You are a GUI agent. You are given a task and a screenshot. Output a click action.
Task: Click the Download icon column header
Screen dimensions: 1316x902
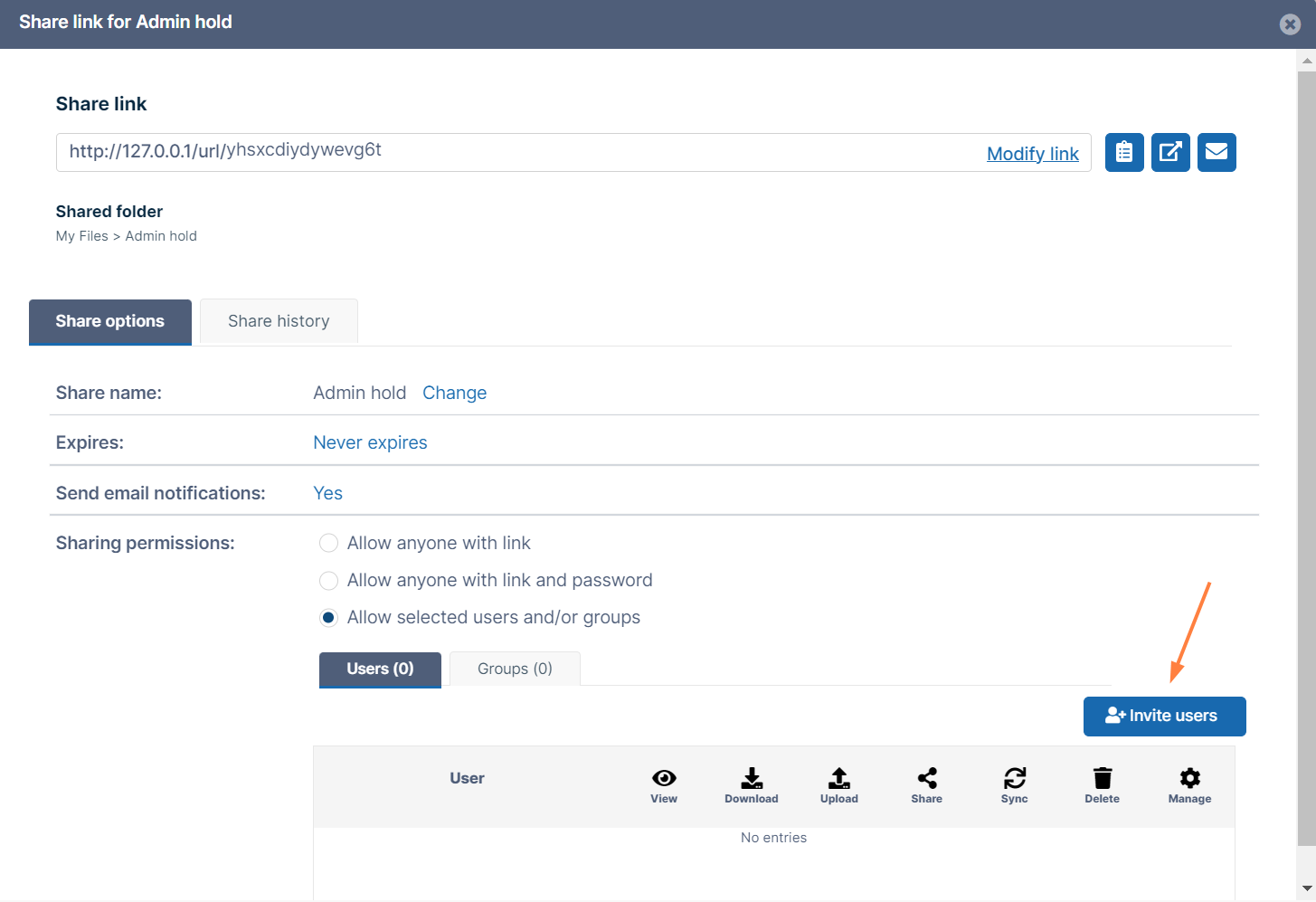751,784
